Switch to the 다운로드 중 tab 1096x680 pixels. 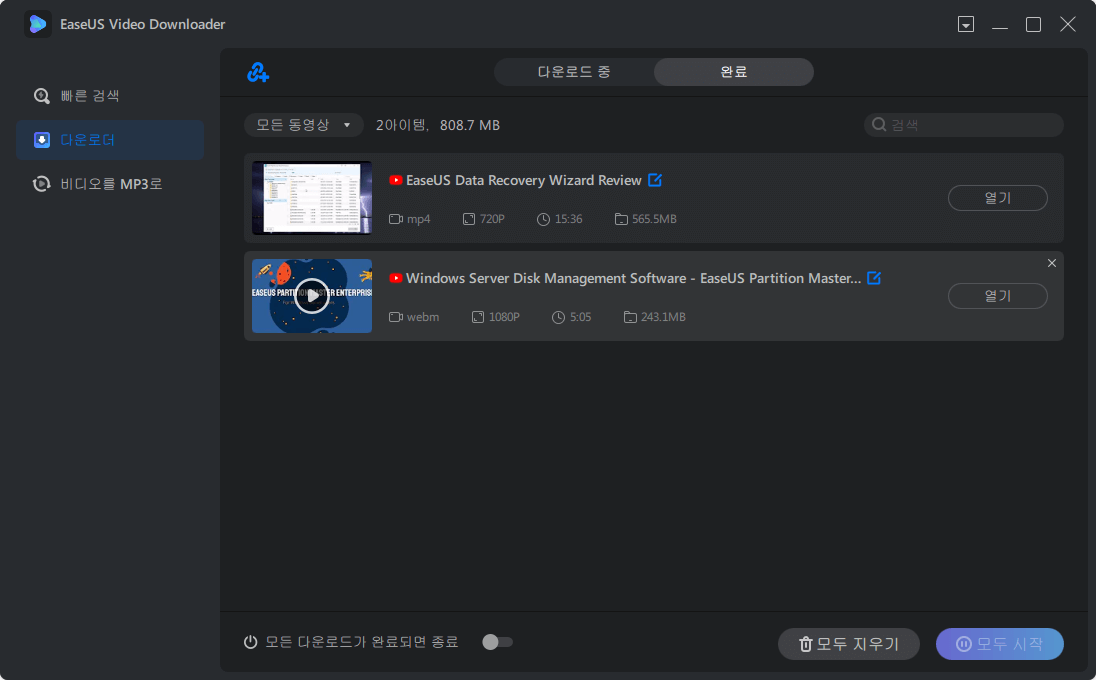click(574, 72)
